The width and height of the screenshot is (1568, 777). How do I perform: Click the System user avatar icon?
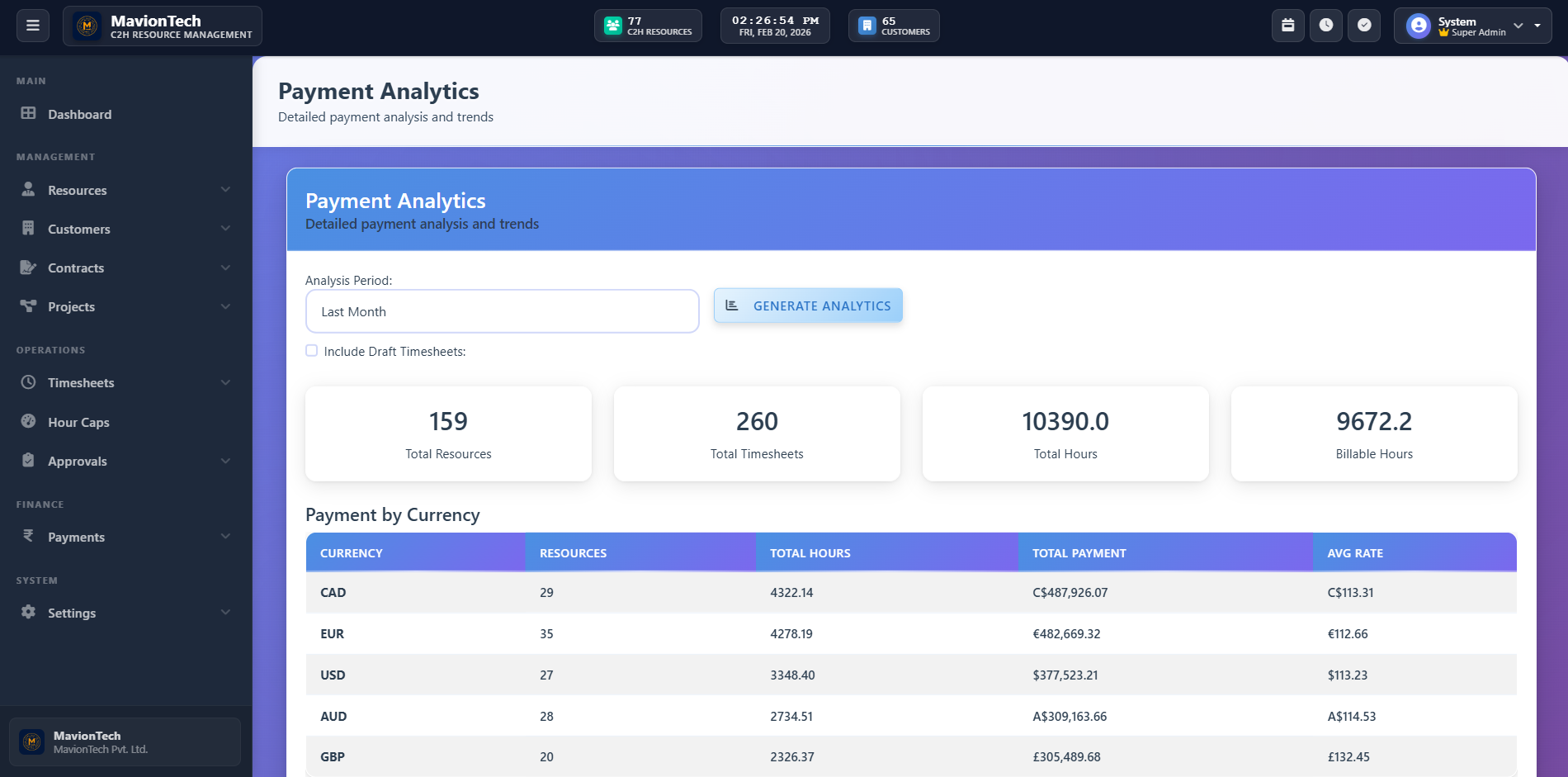1418,26
